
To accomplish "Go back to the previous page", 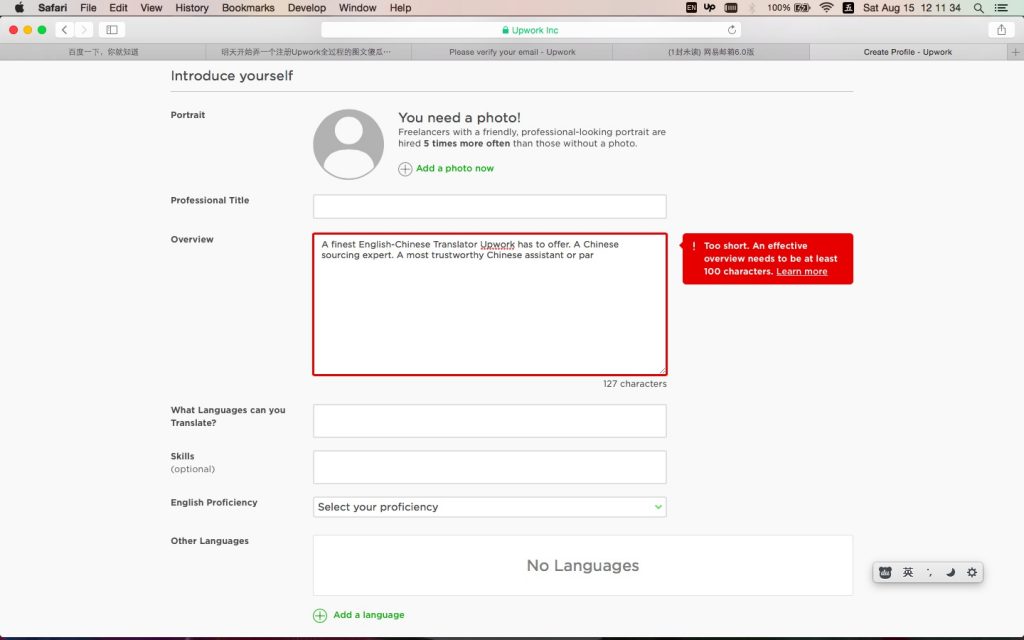I will 64,29.
